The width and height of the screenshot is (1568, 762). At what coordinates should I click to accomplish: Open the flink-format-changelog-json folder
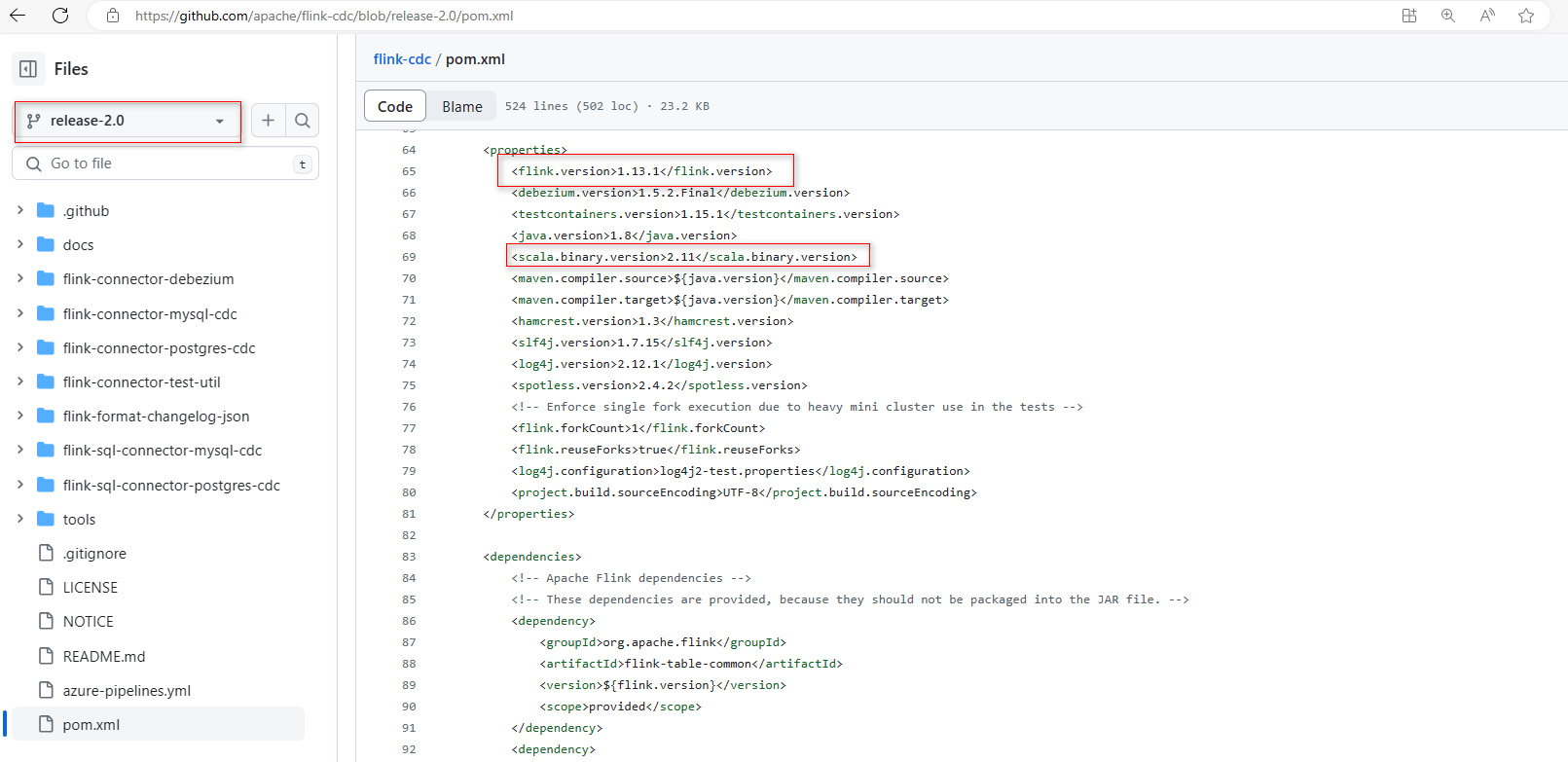click(x=156, y=417)
